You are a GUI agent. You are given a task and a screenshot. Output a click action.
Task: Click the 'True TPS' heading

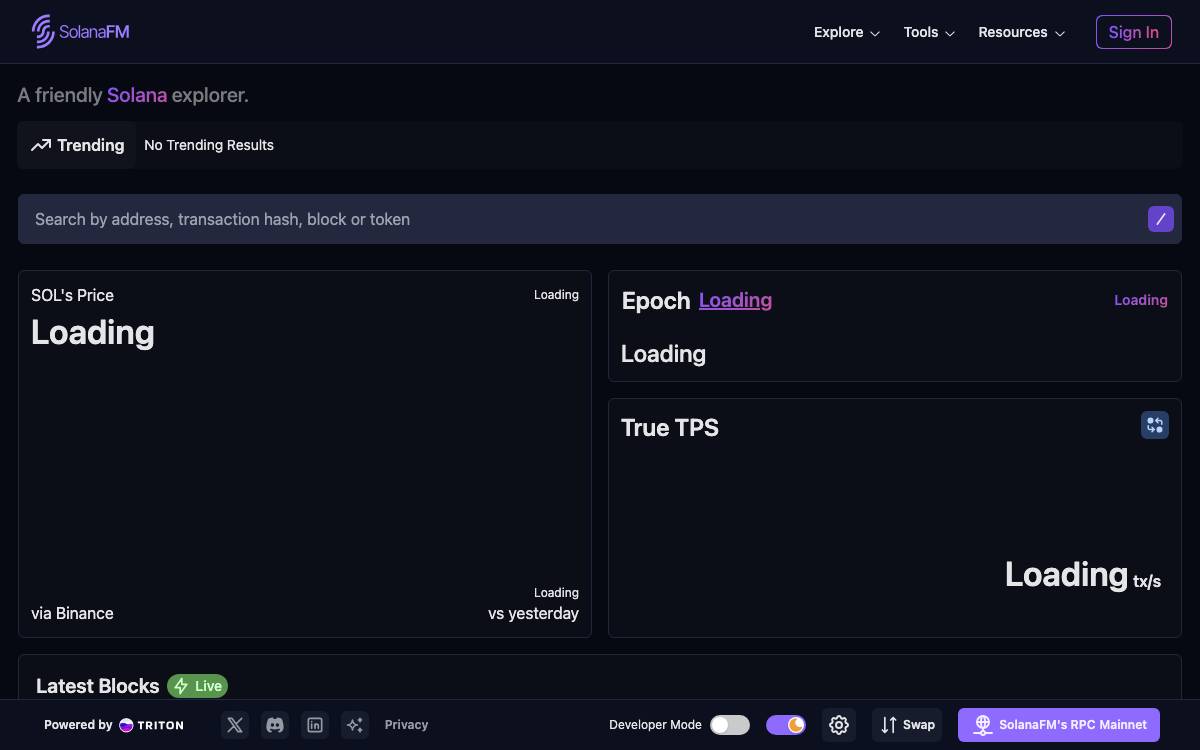[x=670, y=428]
